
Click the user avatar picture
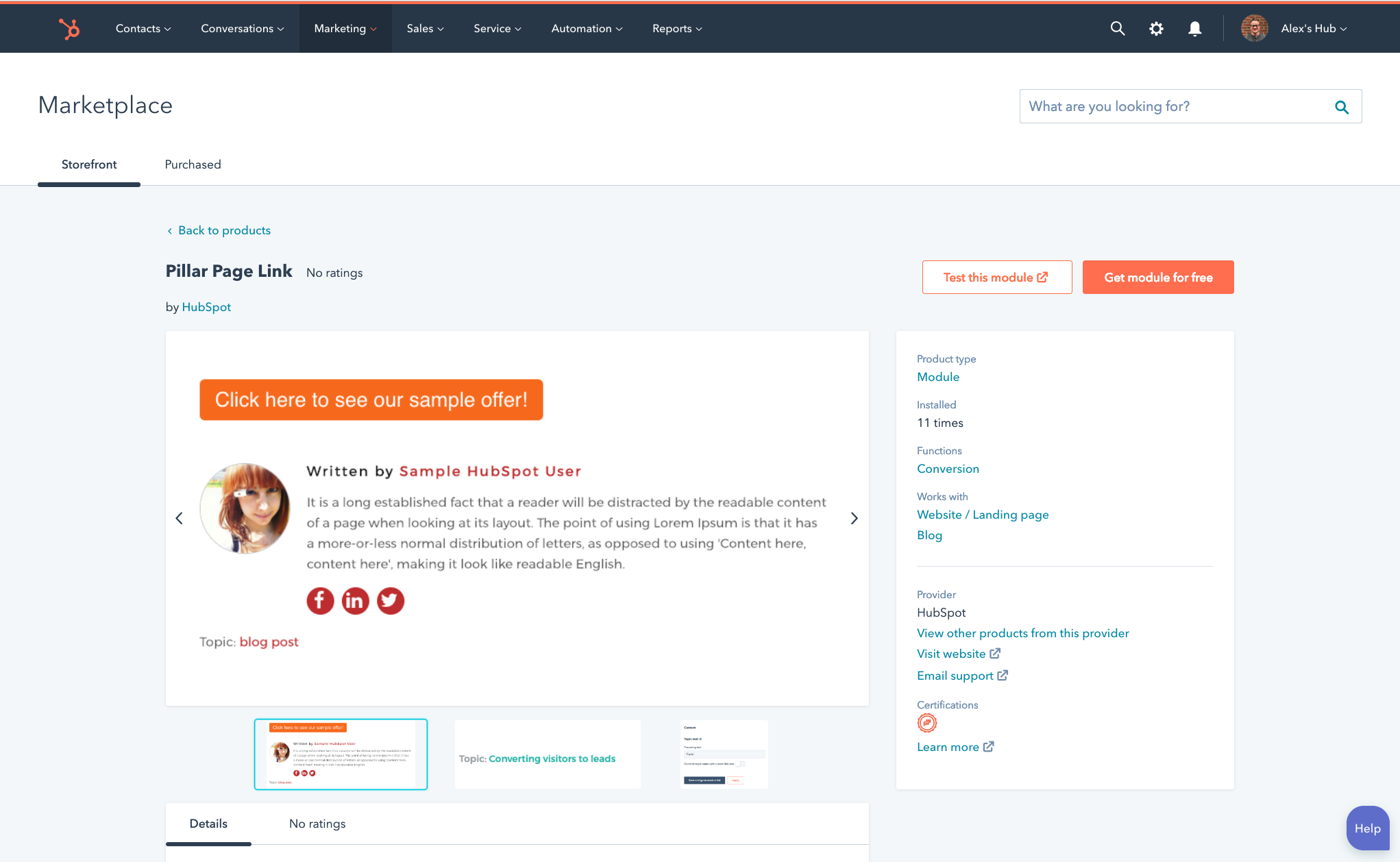click(x=1254, y=29)
